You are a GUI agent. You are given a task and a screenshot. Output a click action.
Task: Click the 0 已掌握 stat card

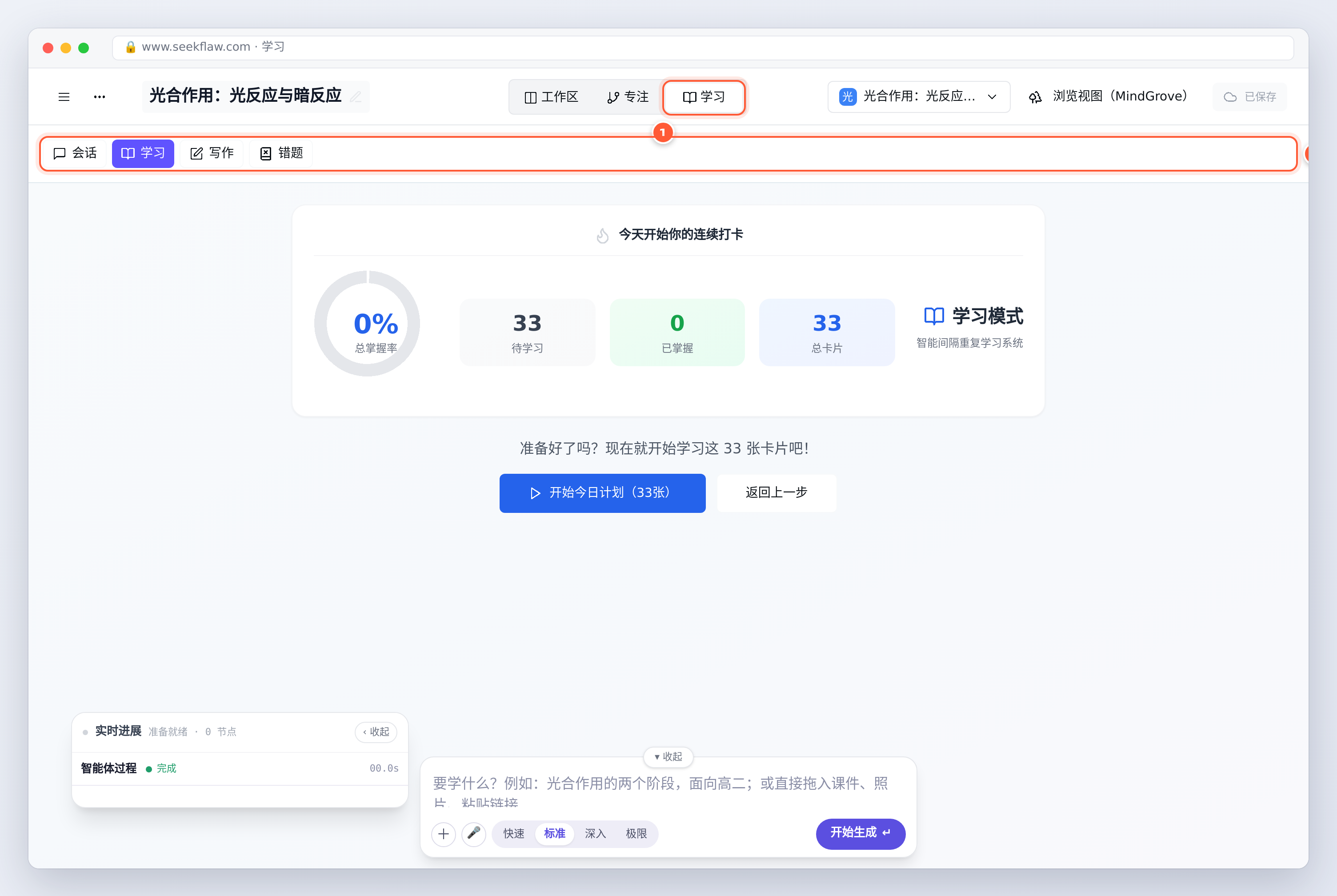677,332
